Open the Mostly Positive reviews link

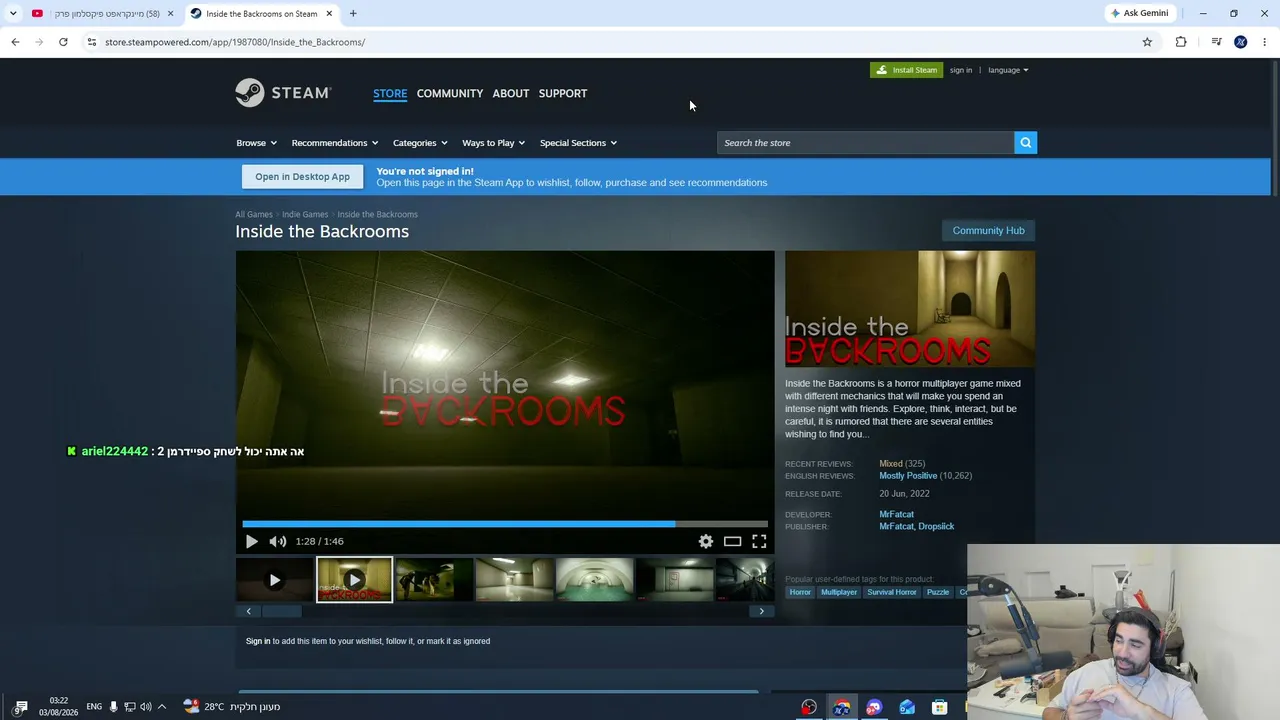tap(908, 476)
